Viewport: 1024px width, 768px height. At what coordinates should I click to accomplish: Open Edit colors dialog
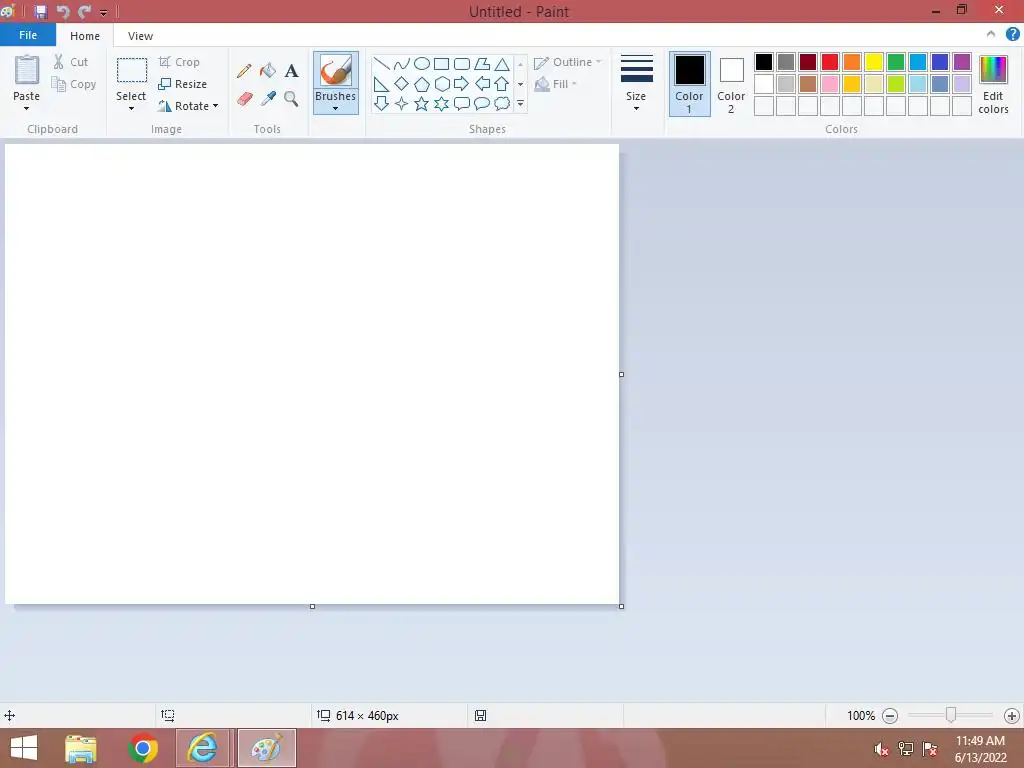point(993,84)
